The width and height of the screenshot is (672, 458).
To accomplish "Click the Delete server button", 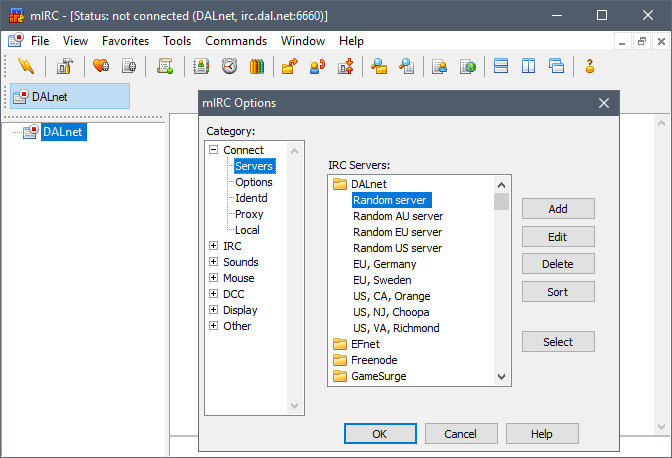I will coord(558,264).
